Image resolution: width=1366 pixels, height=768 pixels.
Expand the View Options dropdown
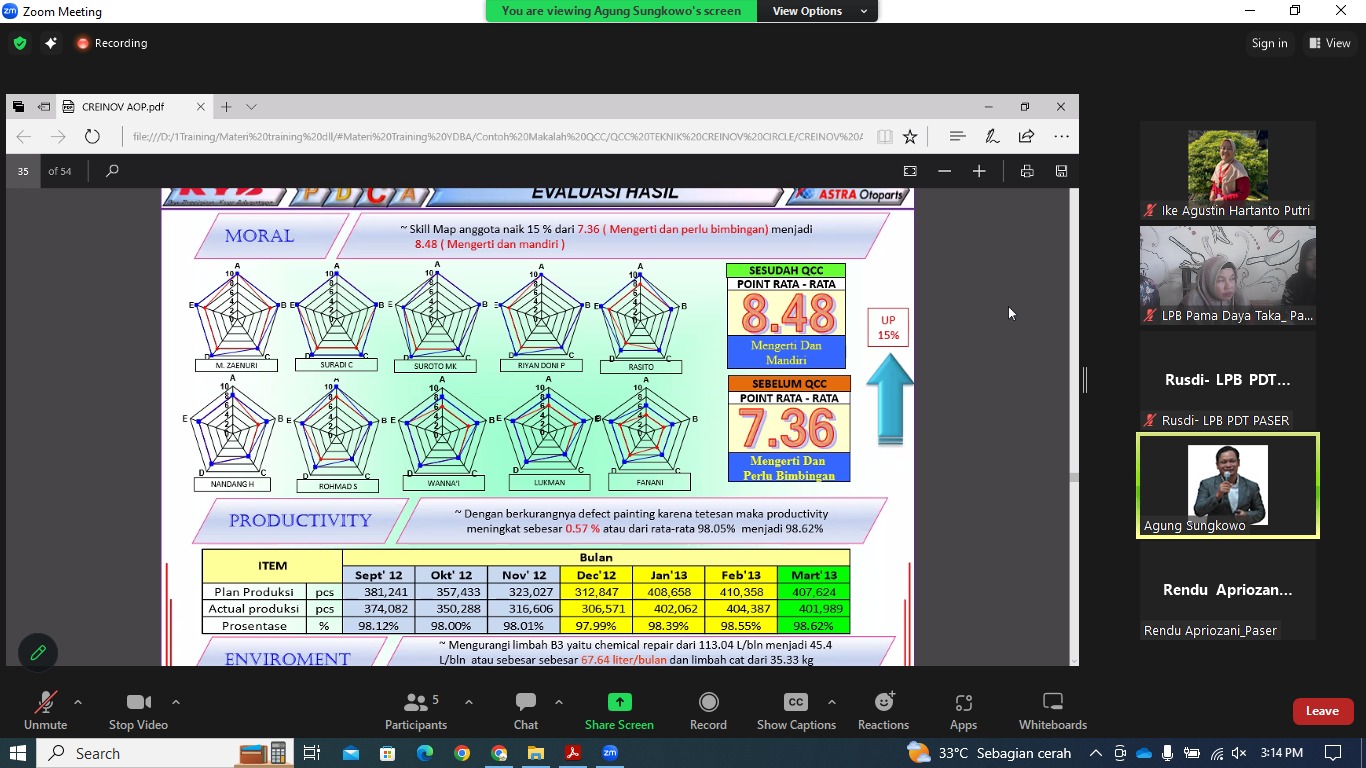click(x=819, y=11)
